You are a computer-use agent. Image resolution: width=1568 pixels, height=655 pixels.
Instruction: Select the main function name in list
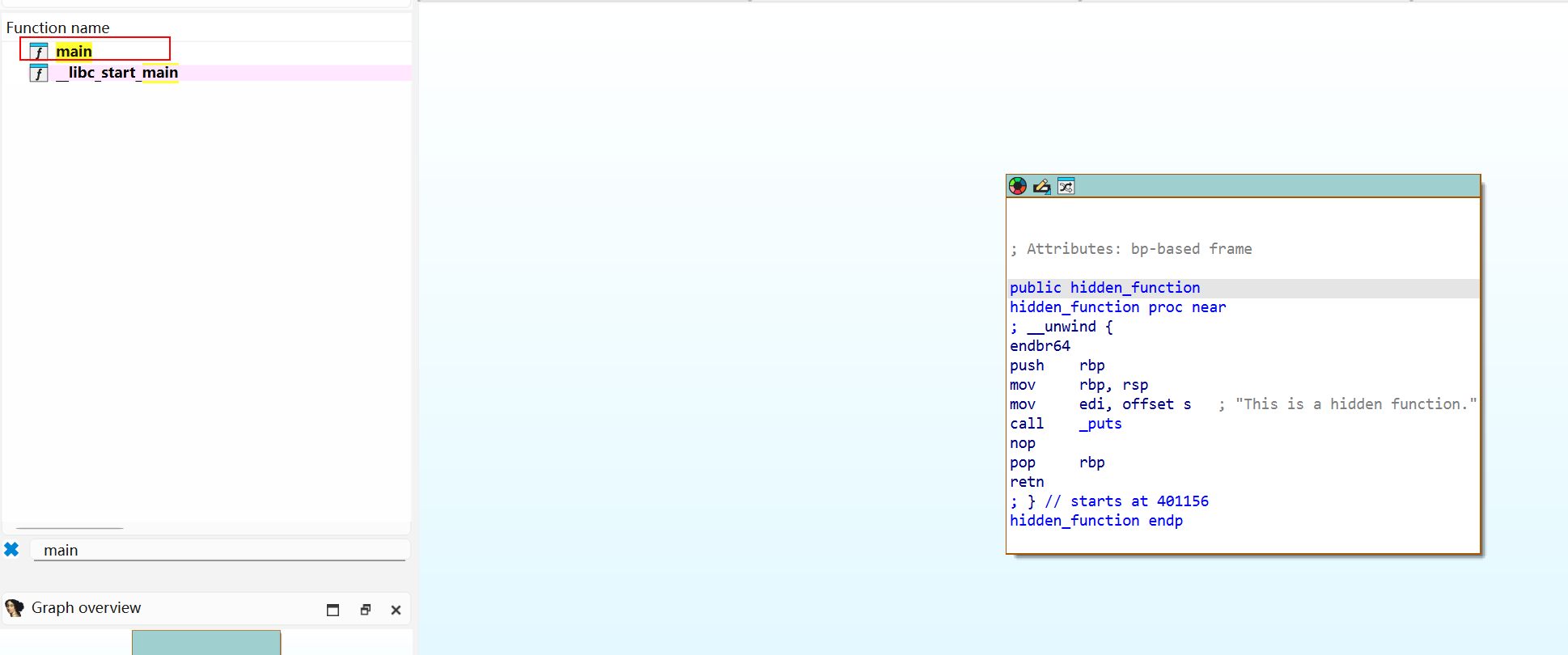(74, 52)
